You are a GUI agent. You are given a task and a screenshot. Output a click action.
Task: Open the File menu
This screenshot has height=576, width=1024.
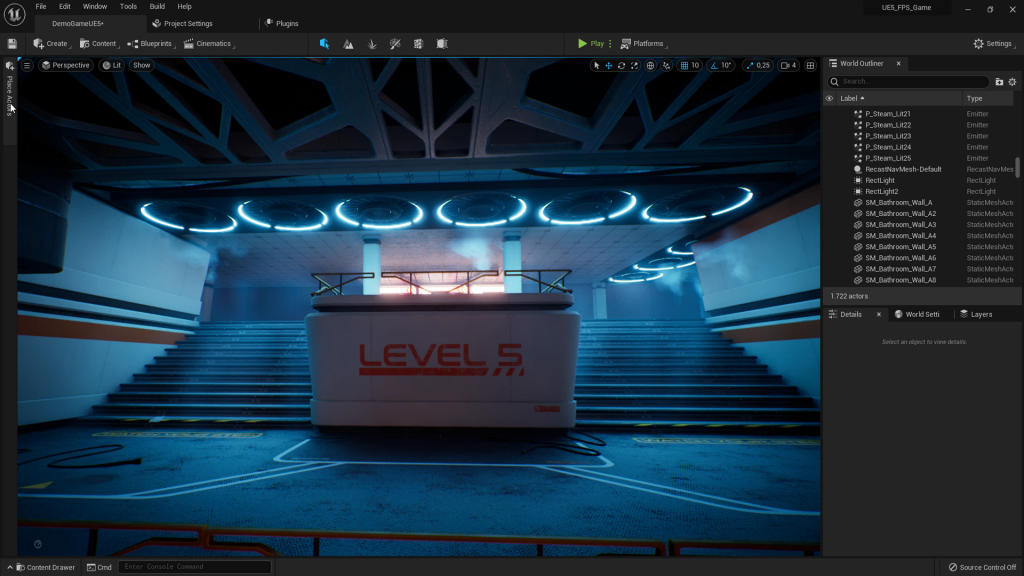(40, 7)
